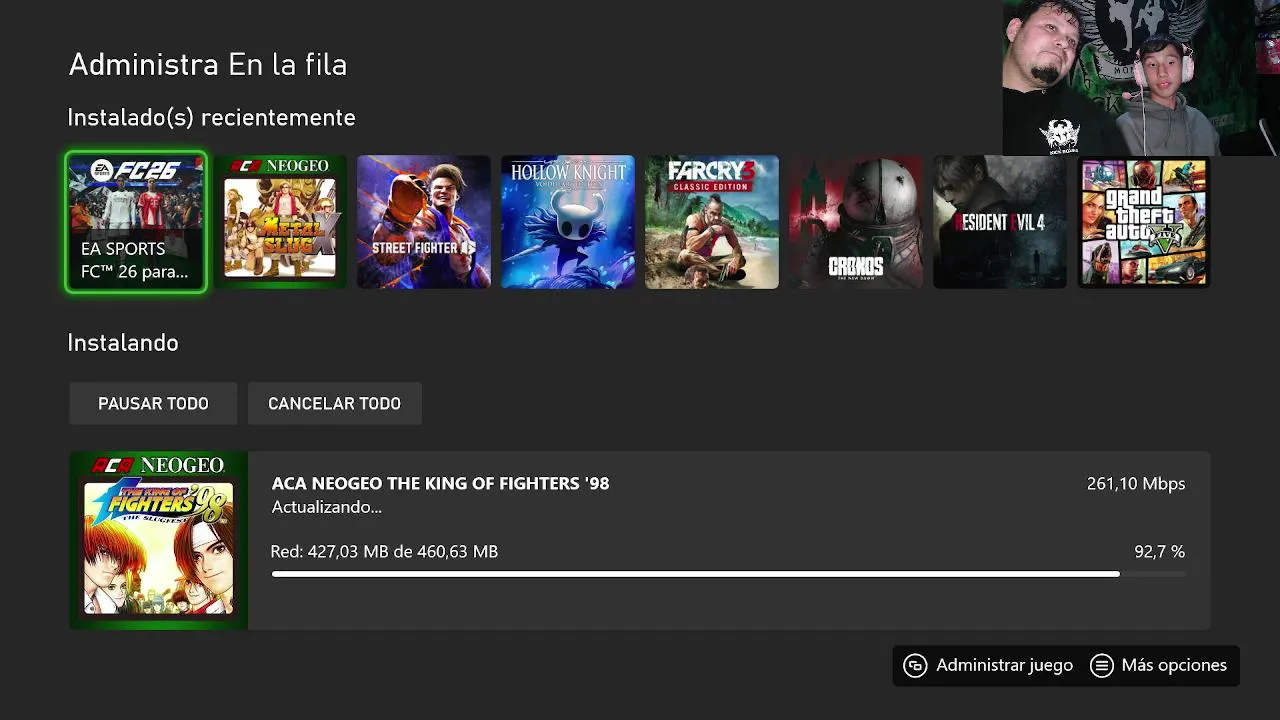This screenshot has height=720, width=1280.
Task: Select the Cronos game tile
Action: click(856, 222)
